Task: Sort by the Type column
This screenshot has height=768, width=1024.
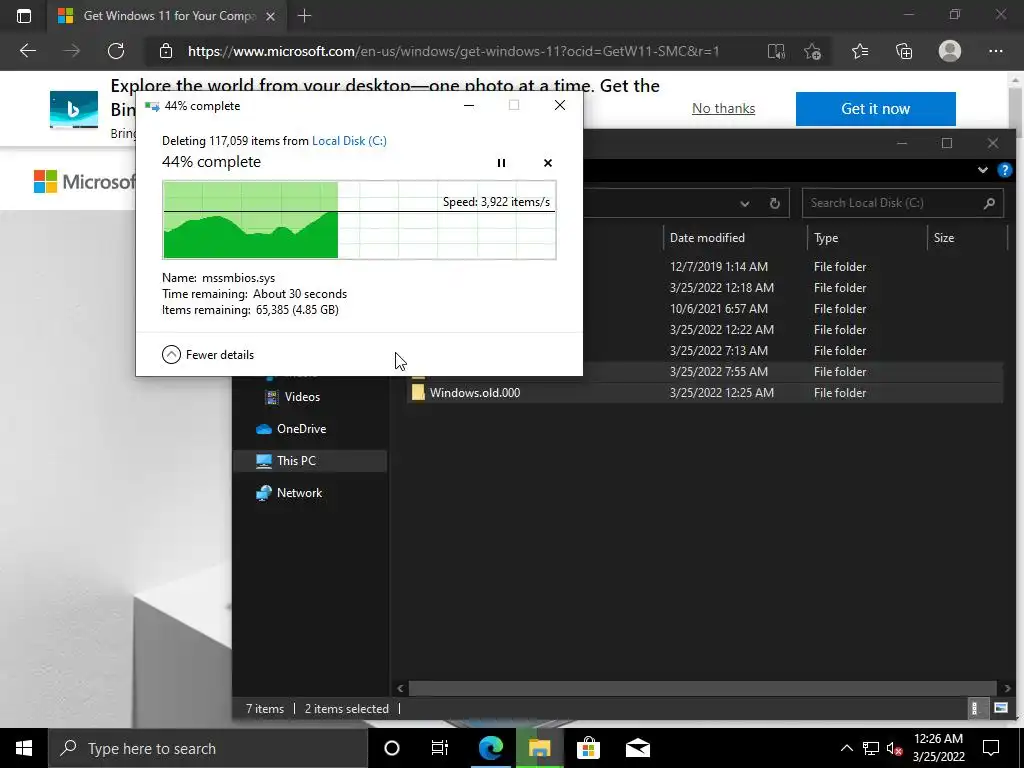Action: click(867, 238)
